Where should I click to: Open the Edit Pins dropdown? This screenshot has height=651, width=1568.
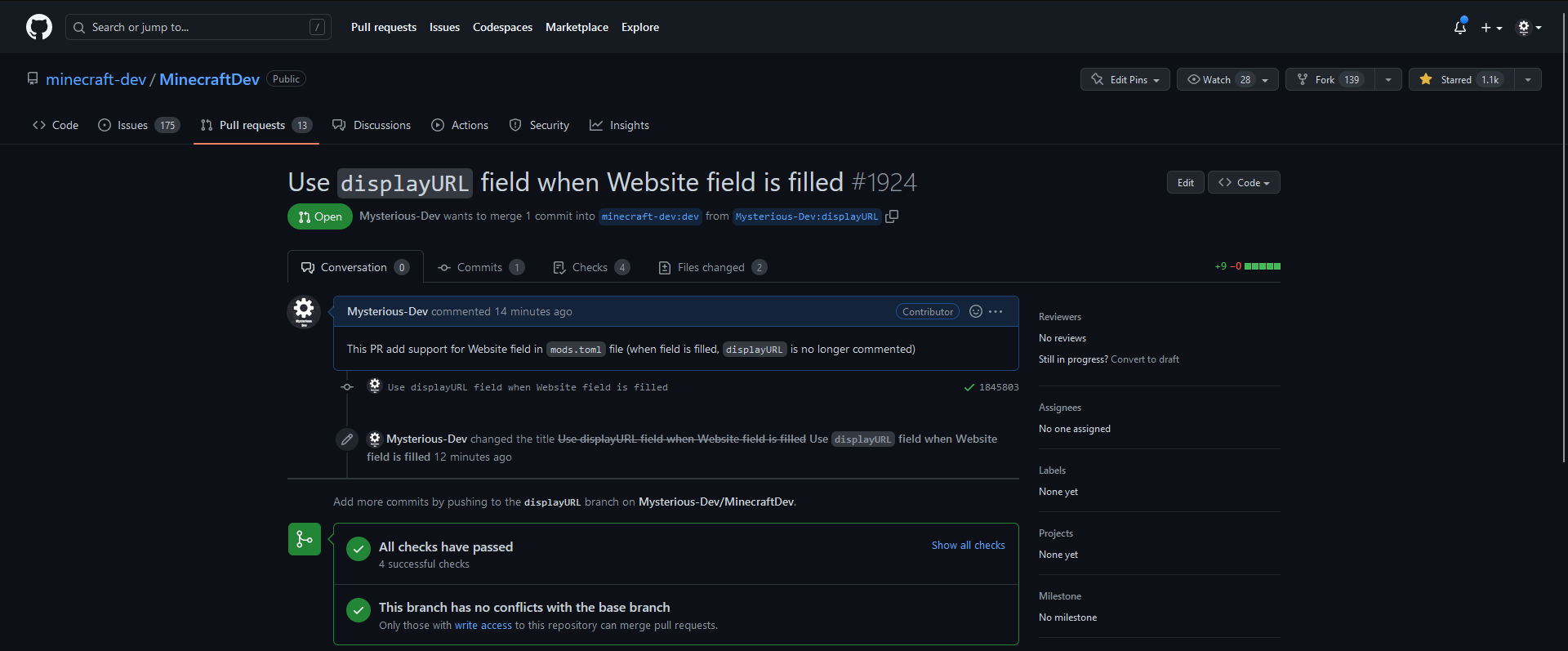click(x=1125, y=79)
